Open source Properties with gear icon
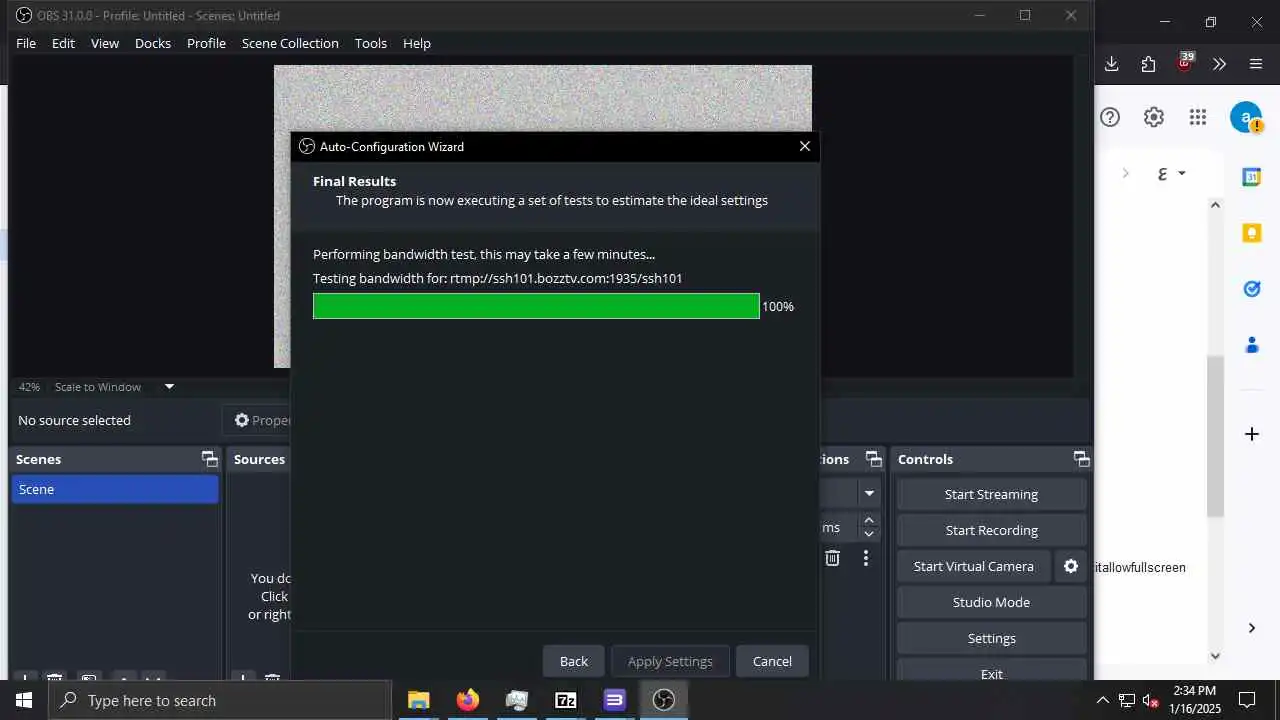1280x720 pixels. tap(261, 420)
